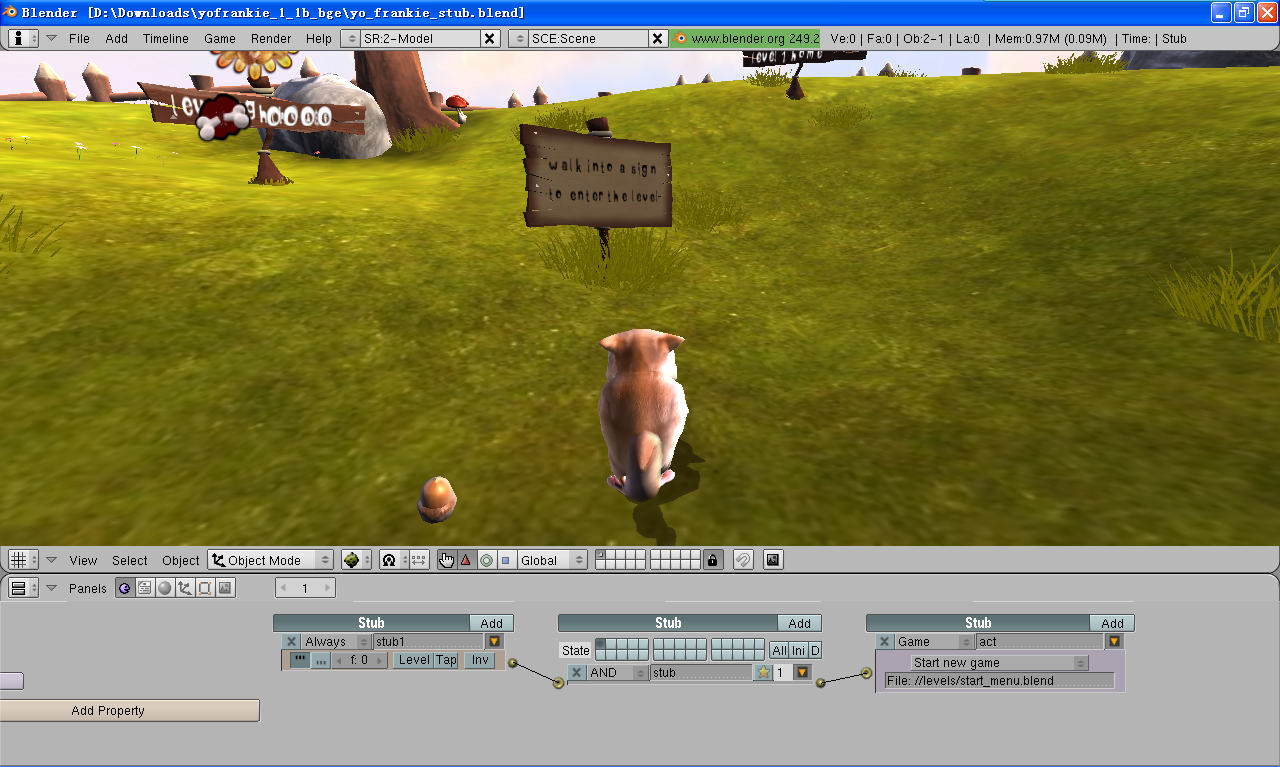Screen dimensions: 1280x767
Task: Select the triangle translate manipulator icon
Action: [466, 560]
